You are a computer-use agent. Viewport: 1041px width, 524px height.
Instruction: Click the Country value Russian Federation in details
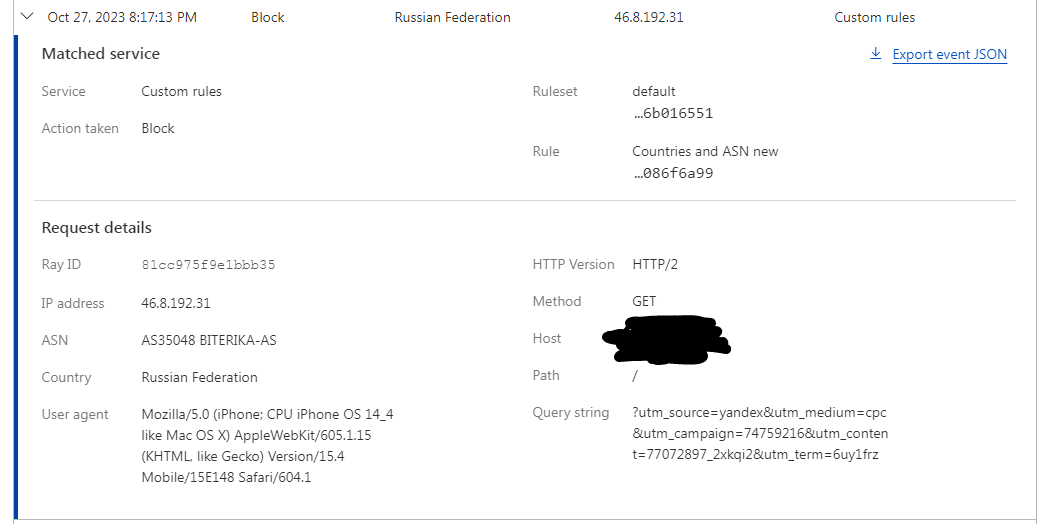coord(199,377)
